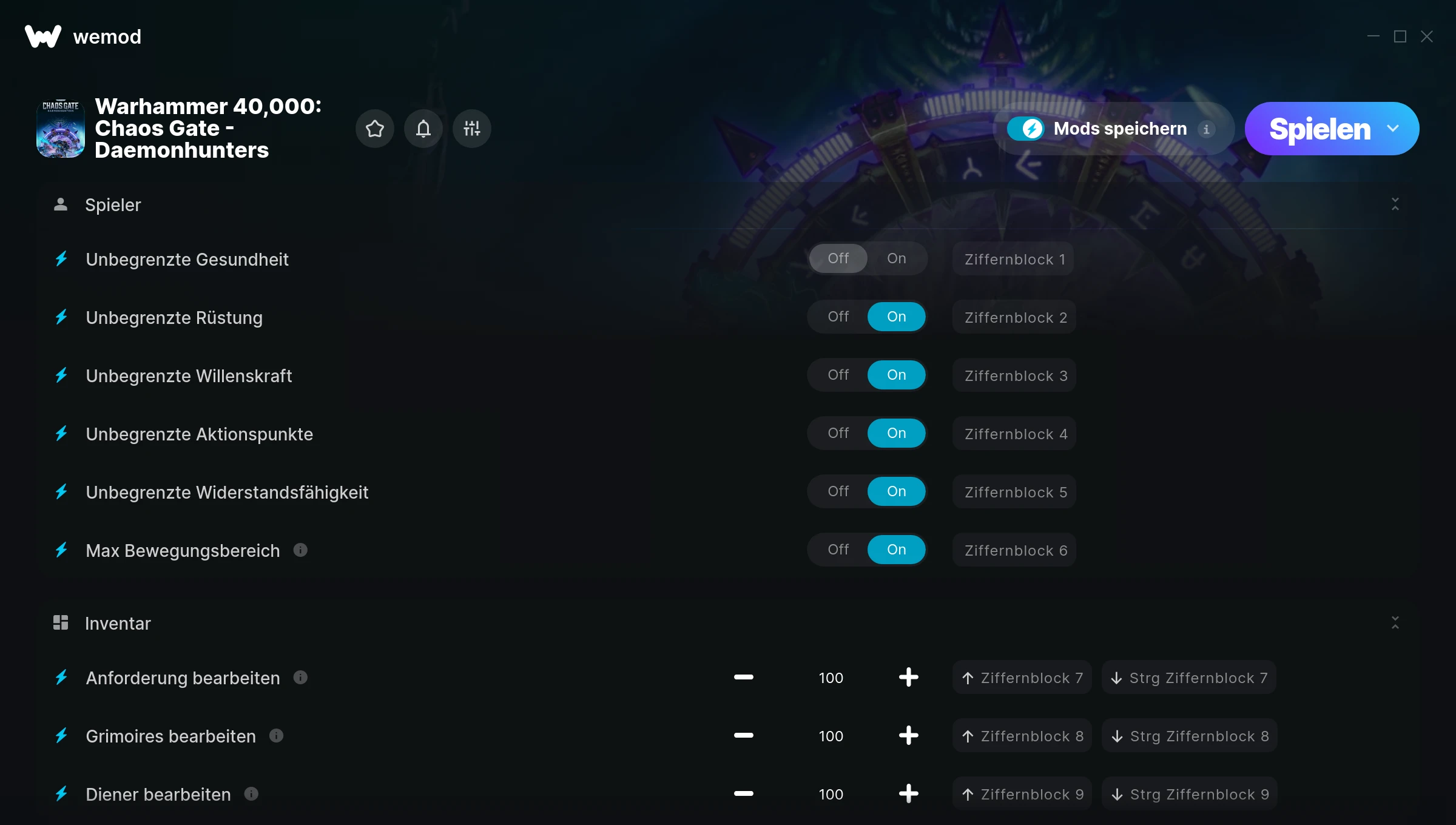
Task: Open mod settings with the sliders icon
Action: [471, 129]
